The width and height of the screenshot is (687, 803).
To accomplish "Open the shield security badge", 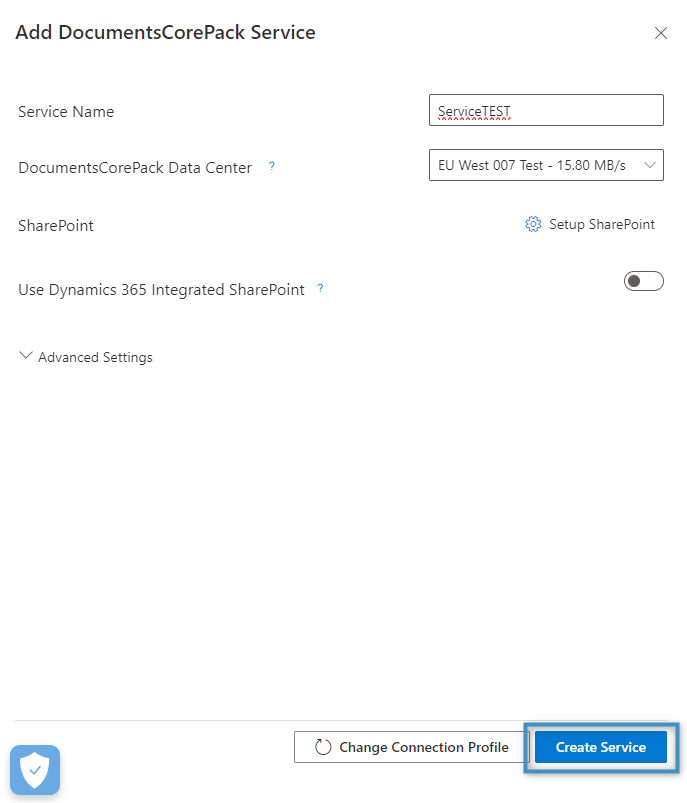I will point(35,770).
